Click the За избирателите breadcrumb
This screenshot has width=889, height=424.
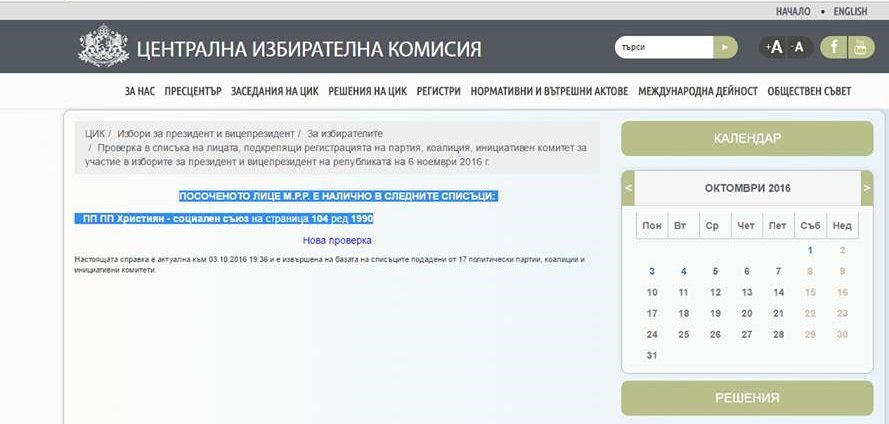[345, 134]
